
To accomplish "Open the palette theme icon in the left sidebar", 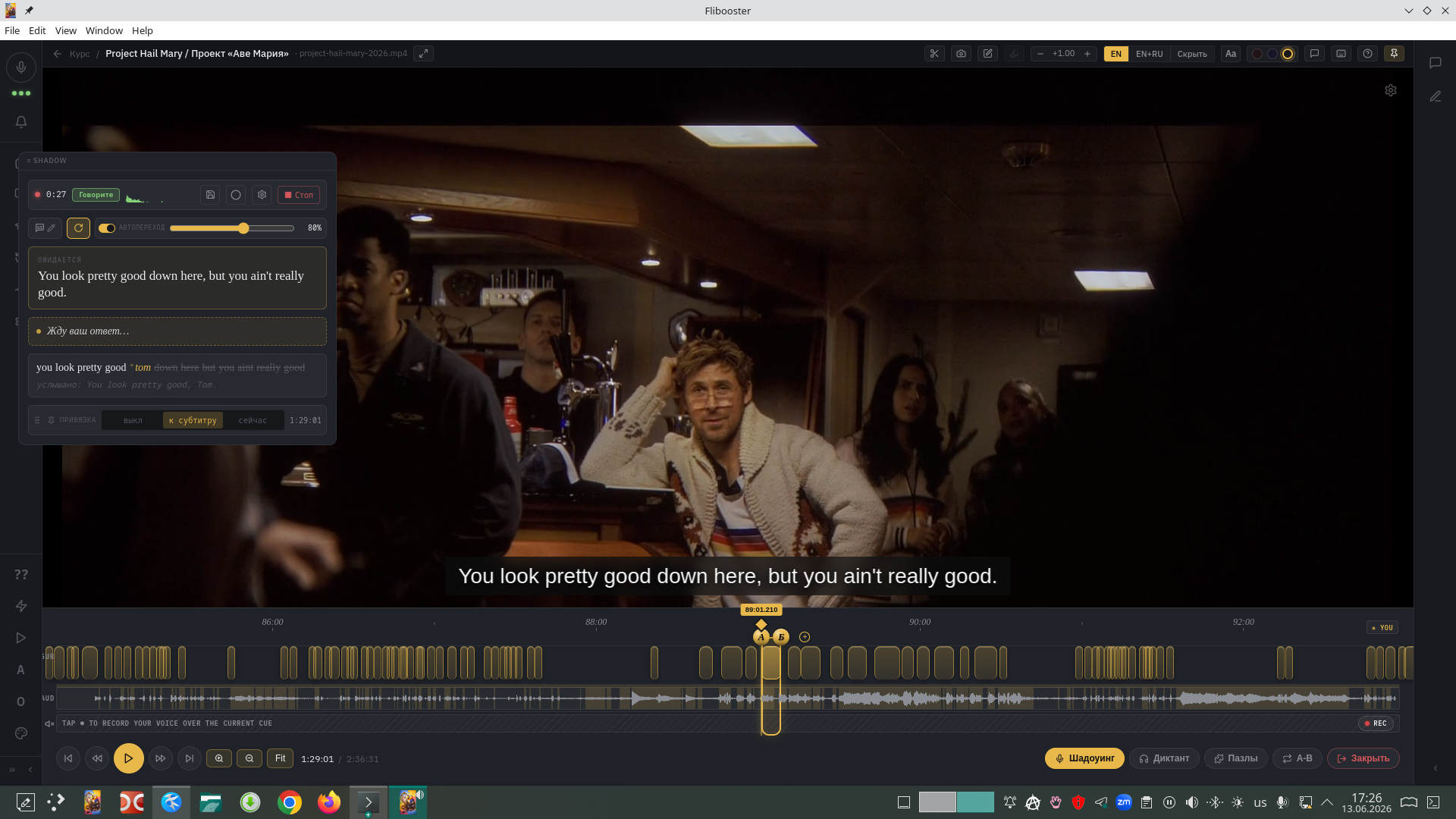I will pos(21,733).
